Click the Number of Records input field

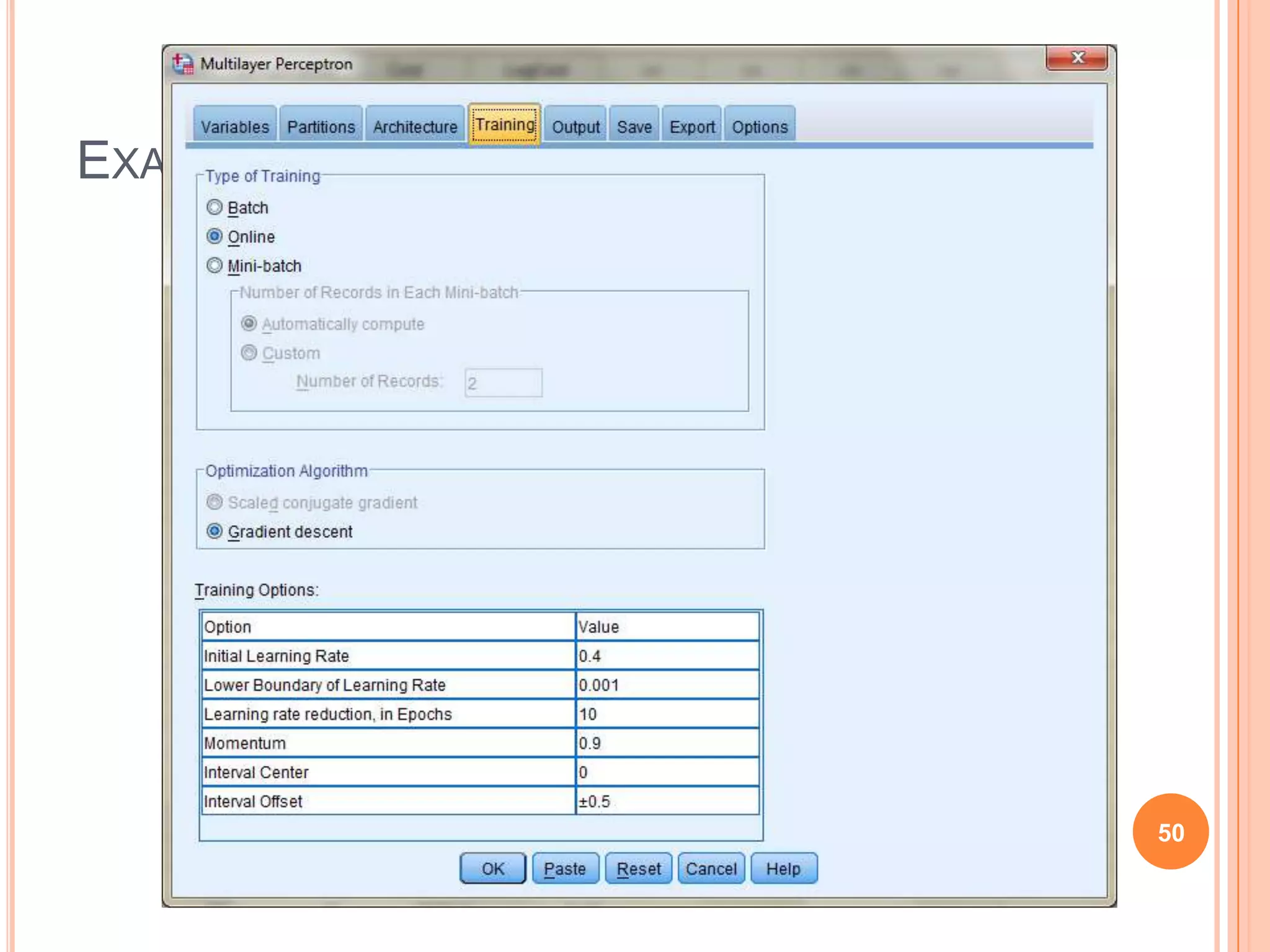(504, 382)
